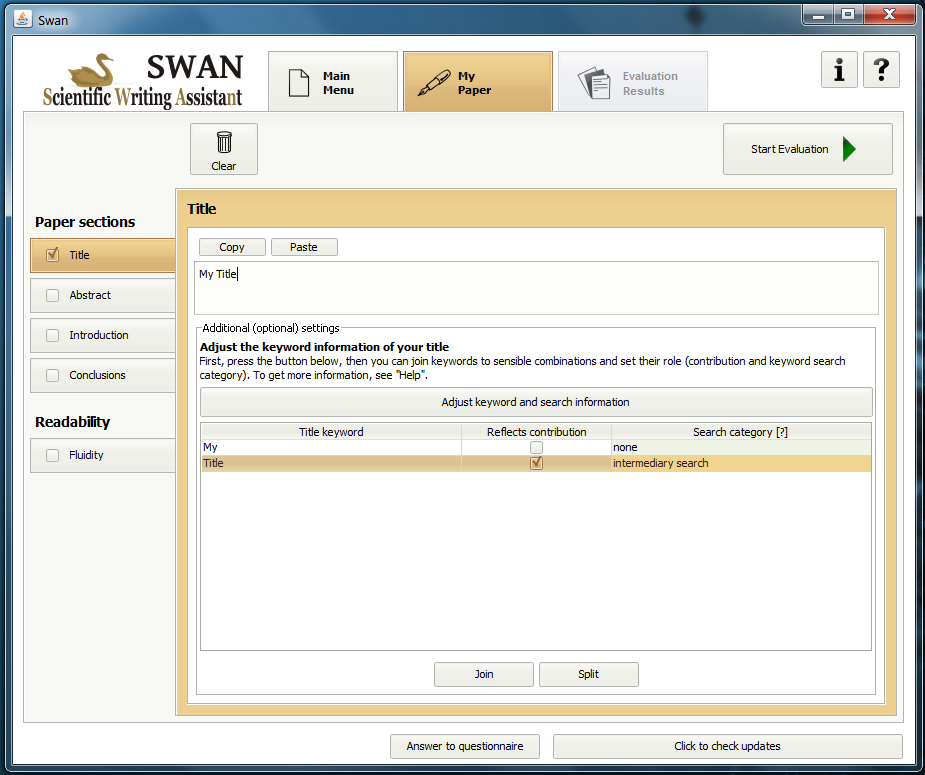Maximize the Swan window

tap(848, 15)
